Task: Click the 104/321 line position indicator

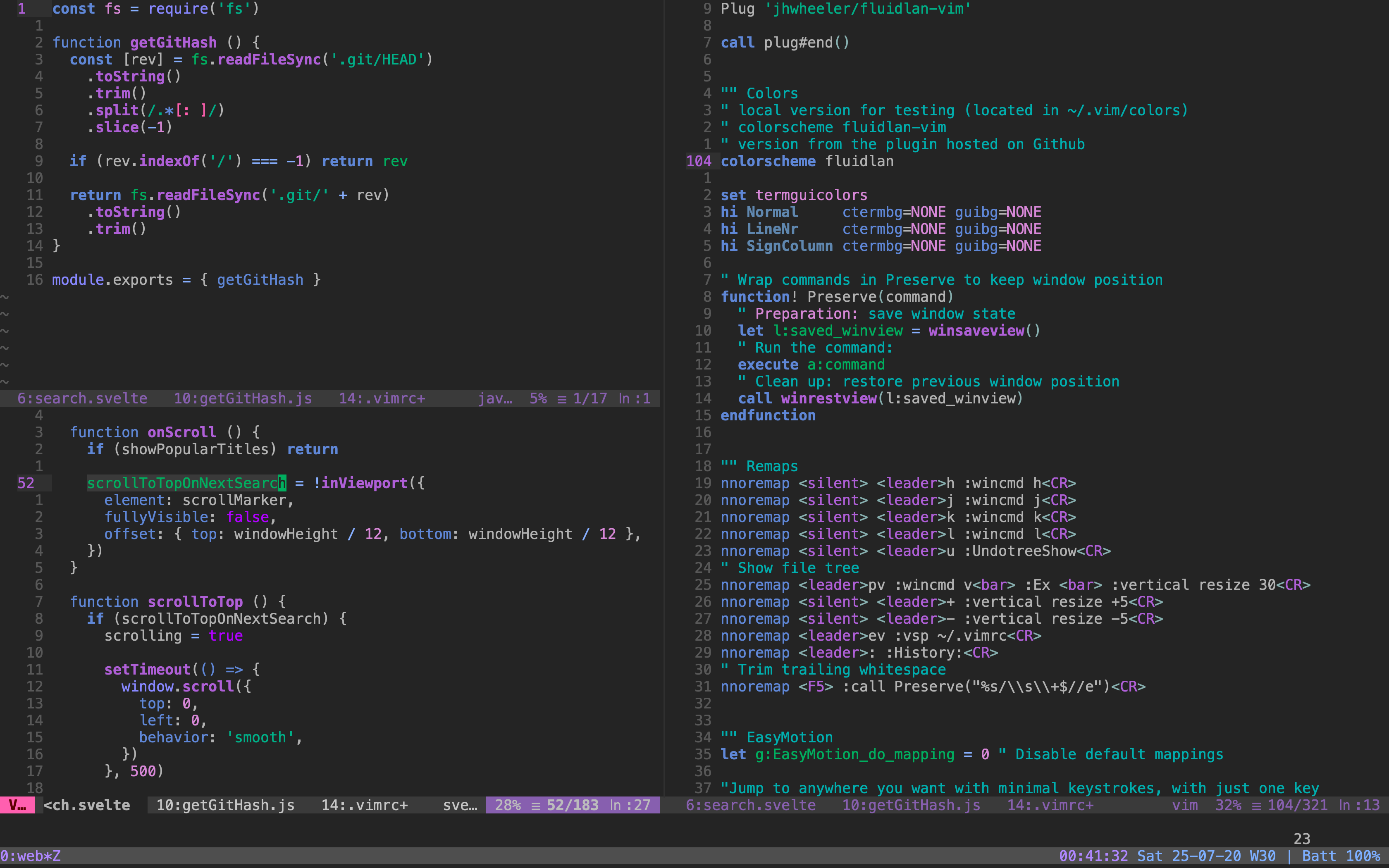Action: point(1297,805)
